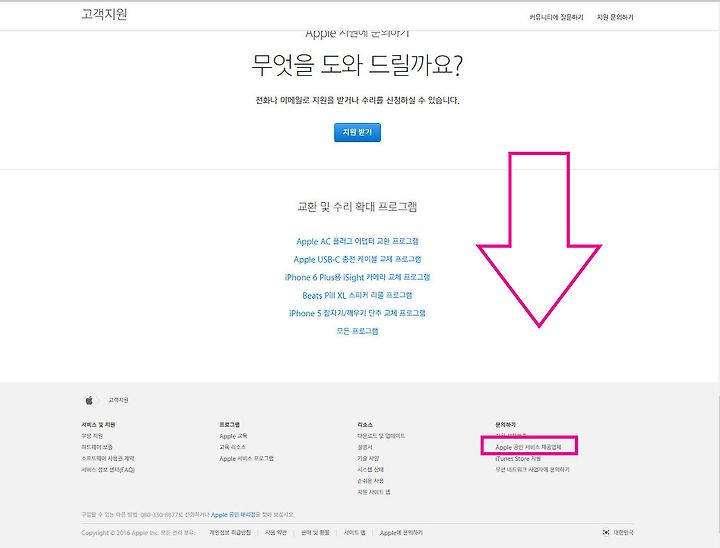Open Apple 서비스 프로그램 footer link
This screenshot has width=720, height=548.
[x=247, y=458]
